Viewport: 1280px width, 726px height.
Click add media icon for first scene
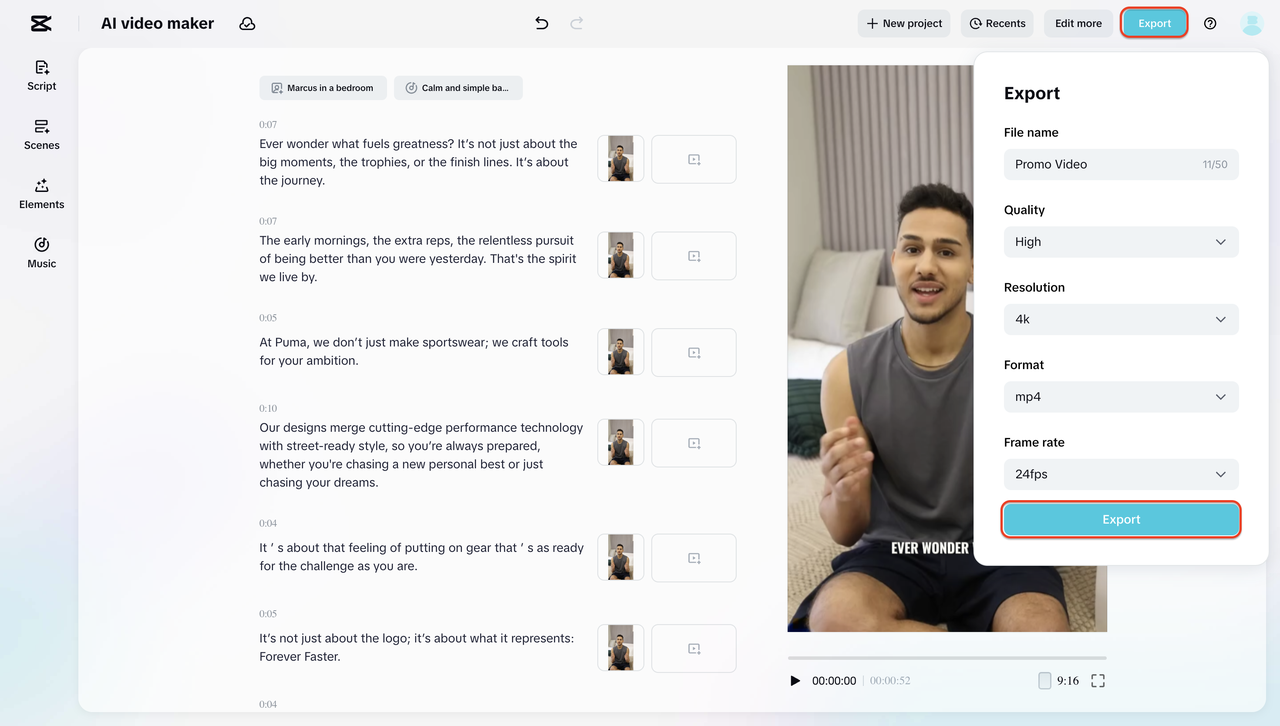pyautogui.click(x=694, y=160)
